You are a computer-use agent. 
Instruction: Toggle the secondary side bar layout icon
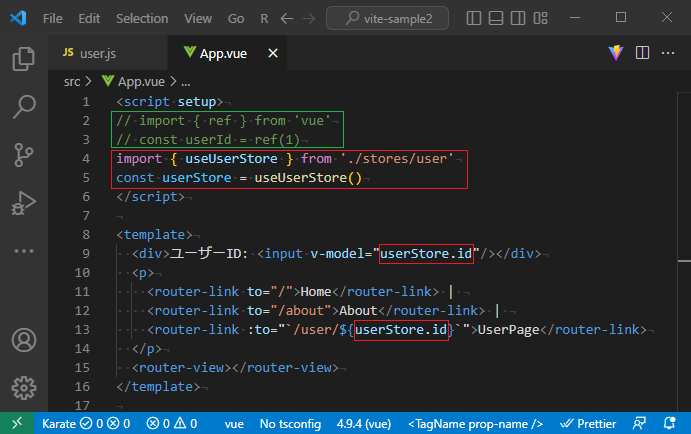518,18
